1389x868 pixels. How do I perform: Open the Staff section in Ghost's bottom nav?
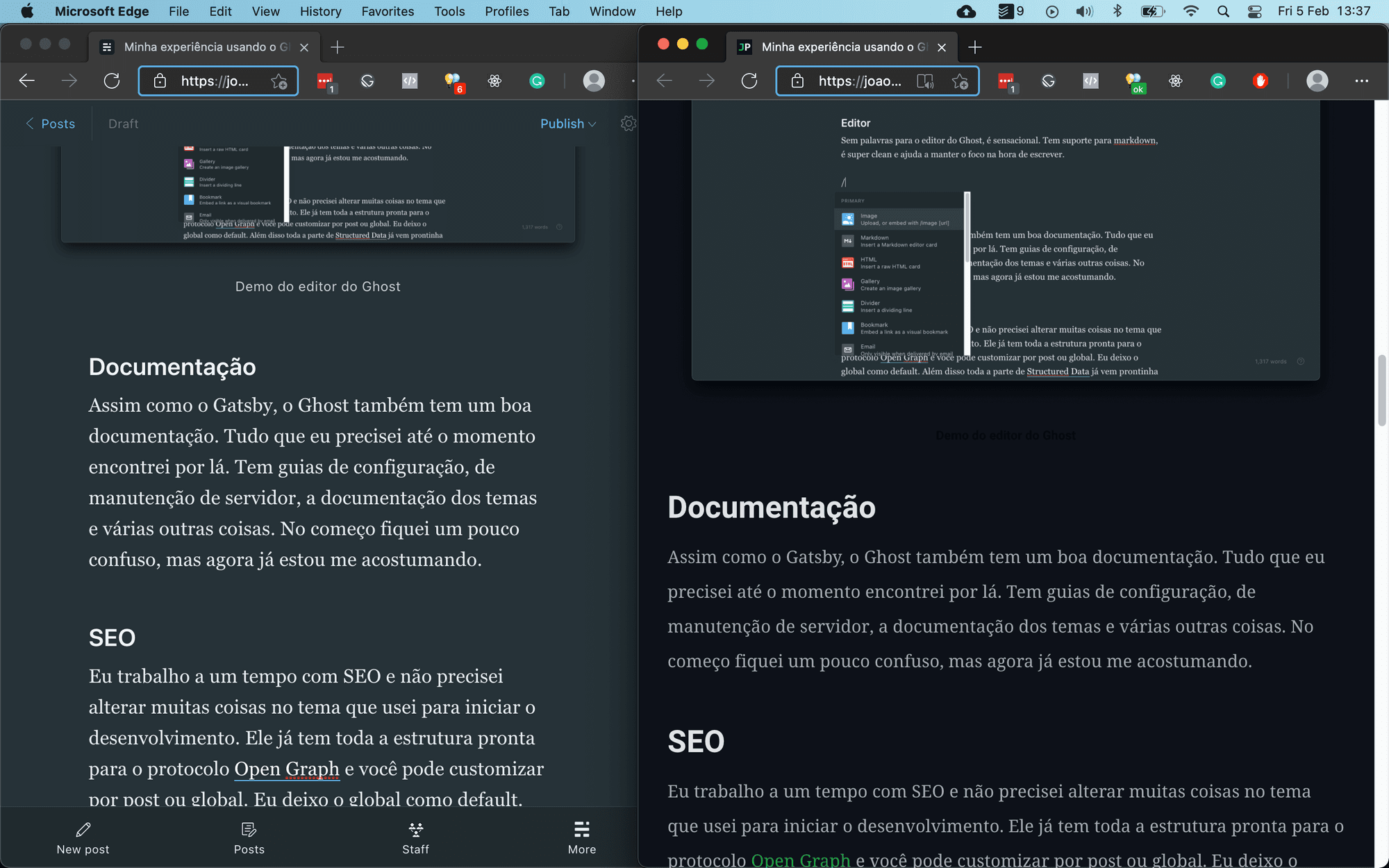pyautogui.click(x=415, y=837)
